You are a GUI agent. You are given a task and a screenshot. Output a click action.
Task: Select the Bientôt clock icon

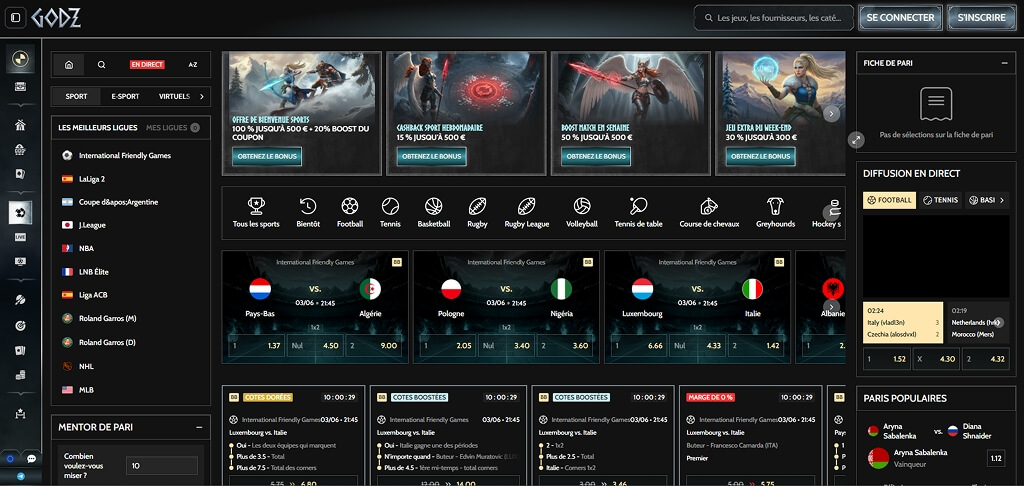pos(308,206)
